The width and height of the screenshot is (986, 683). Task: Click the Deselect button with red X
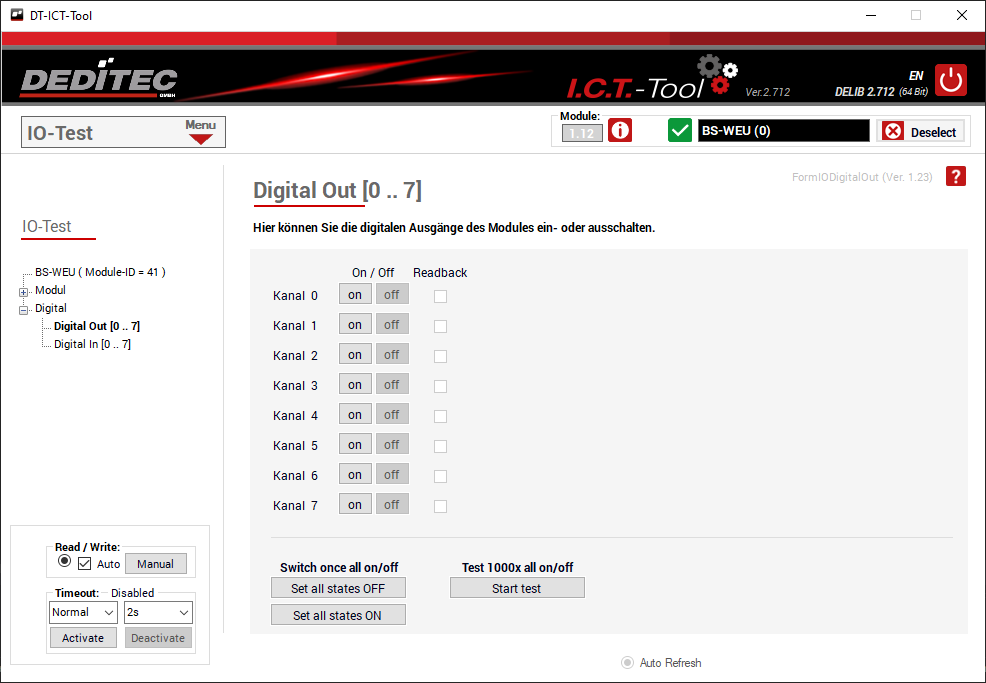click(x=921, y=132)
